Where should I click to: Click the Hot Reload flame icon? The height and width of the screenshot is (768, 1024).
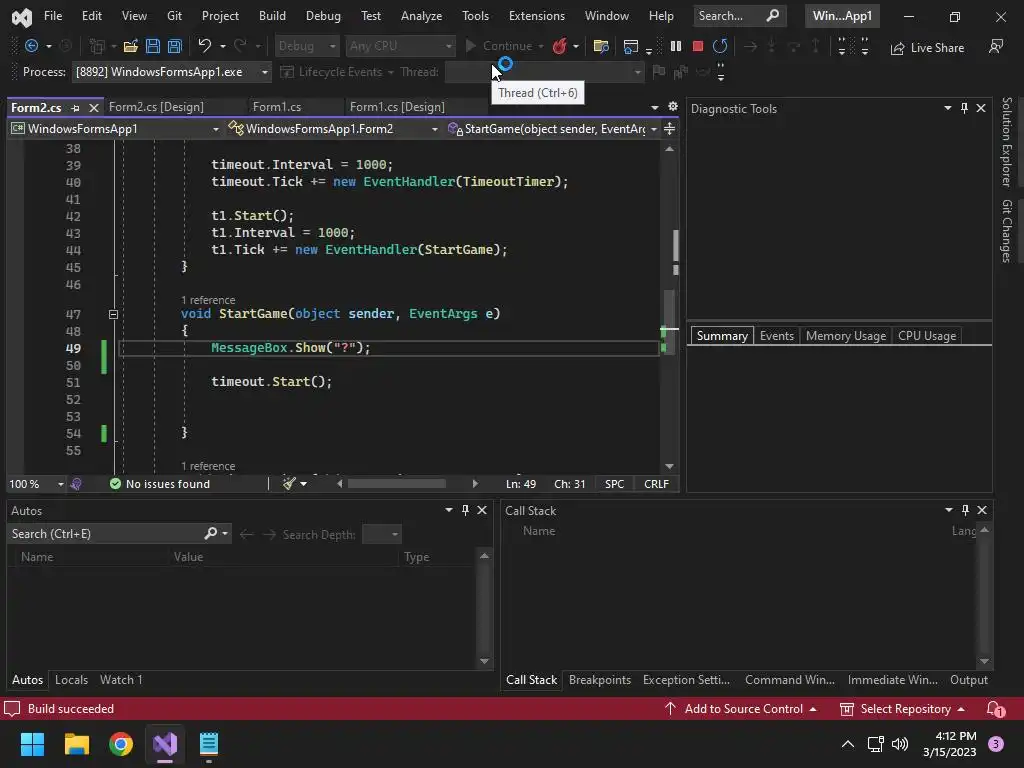point(560,46)
